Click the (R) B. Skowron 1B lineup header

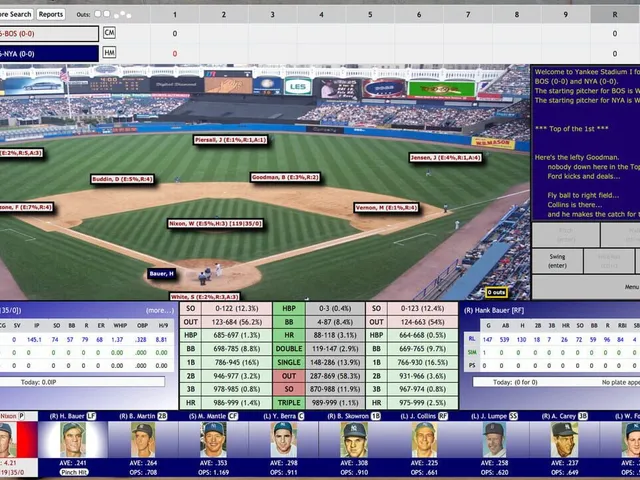click(354, 416)
